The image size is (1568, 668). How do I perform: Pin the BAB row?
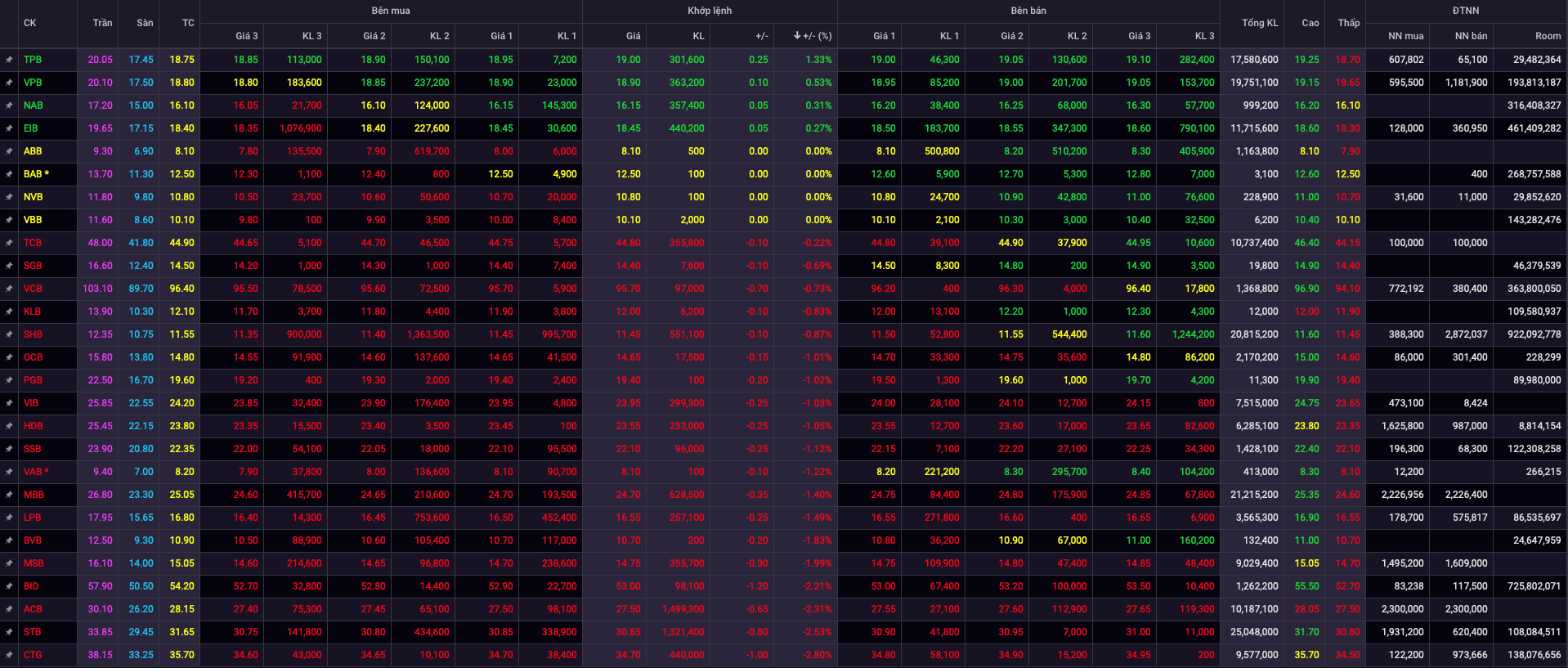tap(9, 174)
